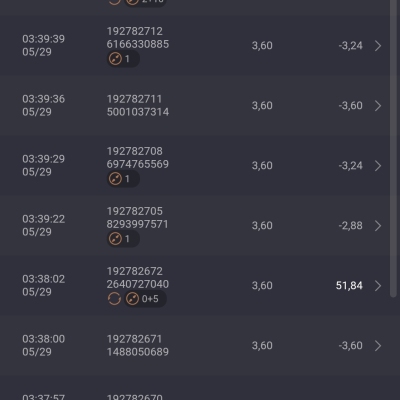This screenshot has height=400, width=400.
Task: Expand row with ID 192782711
Action: coord(378,106)
